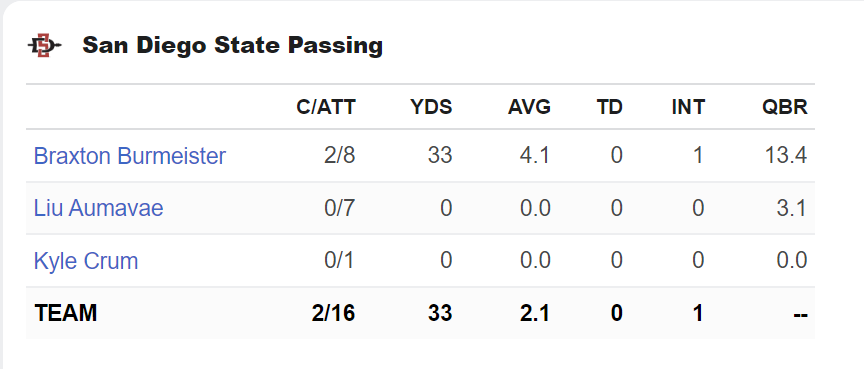The width and height of the screenshot is (864, 369).
Task: Click Burmeister's 2/8 completions value
Action: click(x=339, y=156)
